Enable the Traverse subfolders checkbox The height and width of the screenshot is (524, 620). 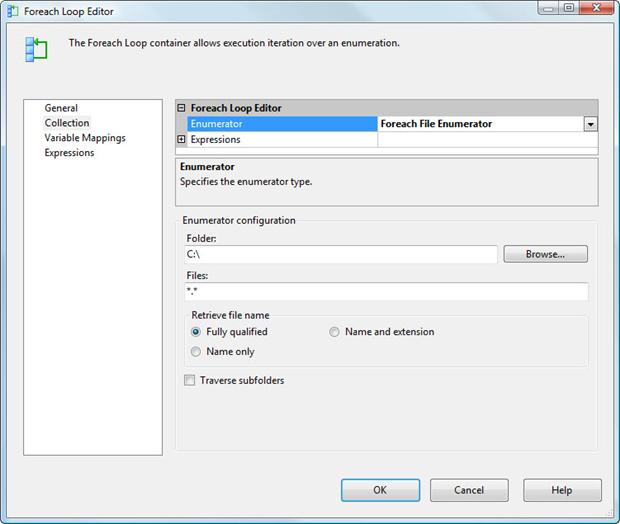pyautogui.click(x=190, y=380)
